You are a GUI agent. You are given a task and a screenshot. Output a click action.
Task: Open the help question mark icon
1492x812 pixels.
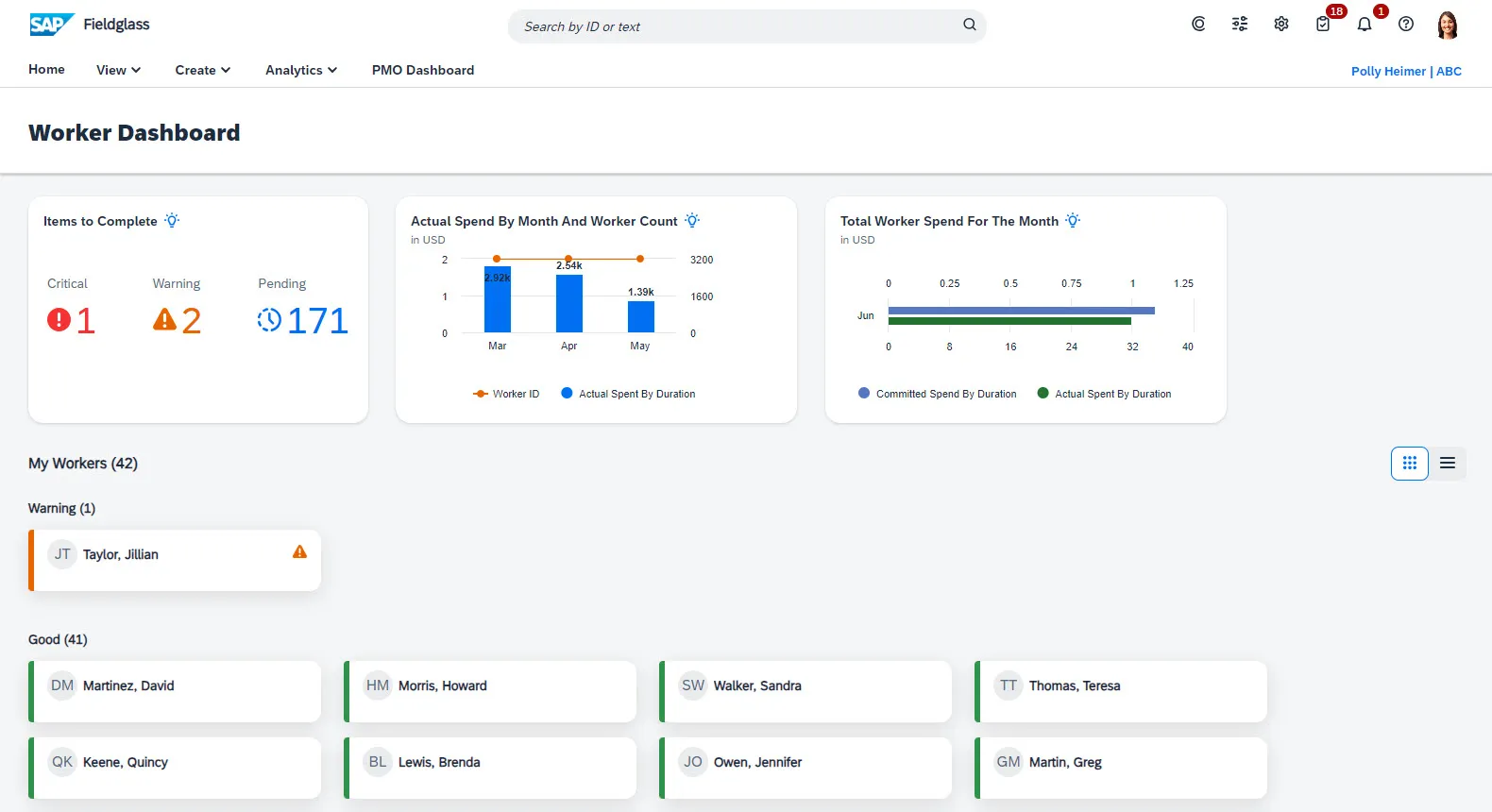click(1406, 25)
